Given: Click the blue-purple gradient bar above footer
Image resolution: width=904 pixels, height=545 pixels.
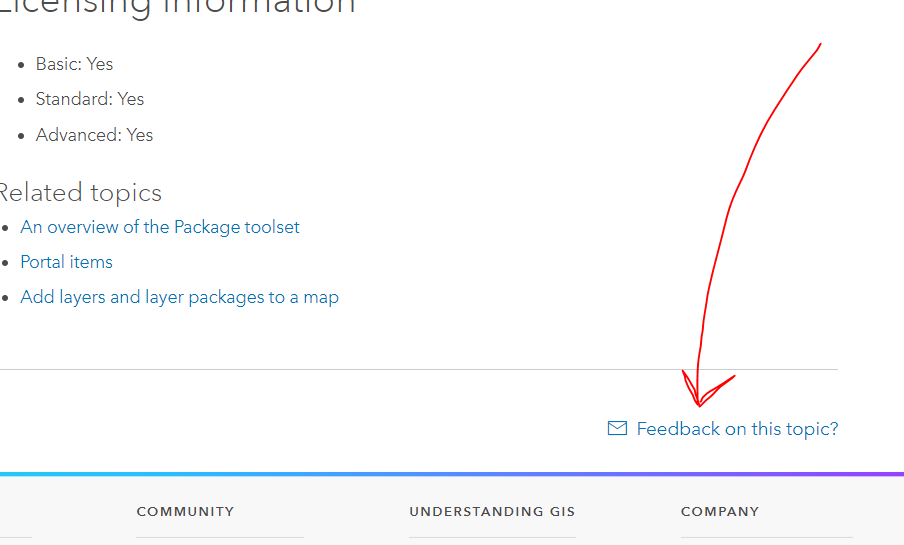Looking at the screenshot, I should click(452, 474).
